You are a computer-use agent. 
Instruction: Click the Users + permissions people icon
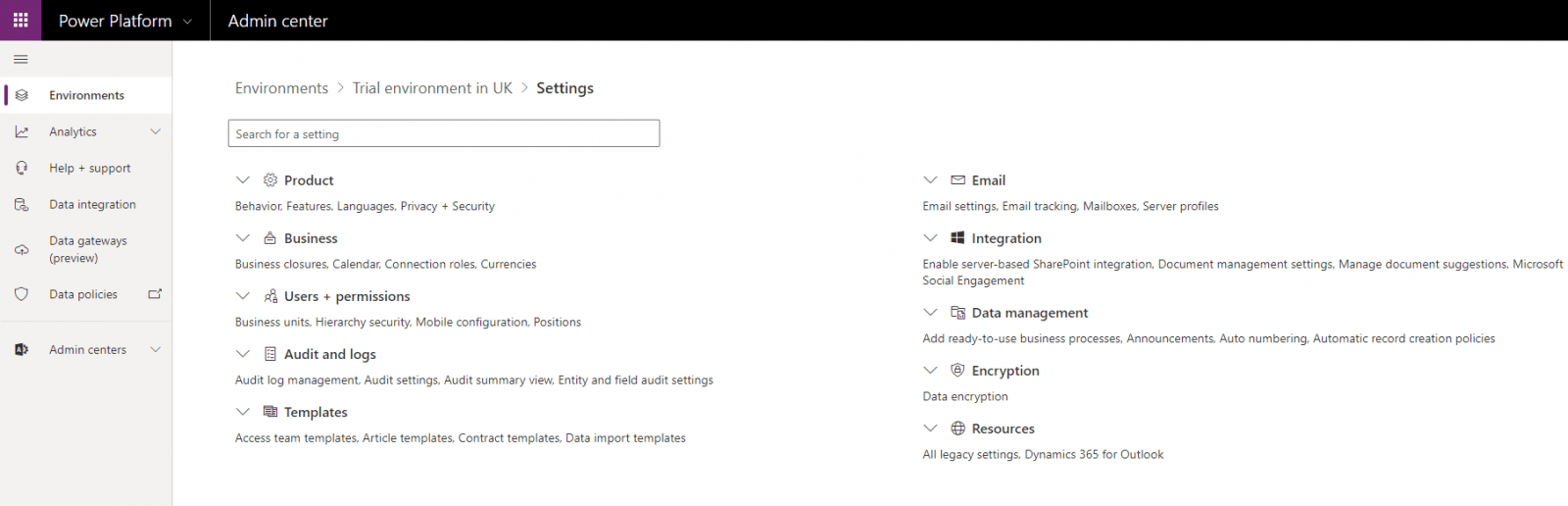click(270, 295)
